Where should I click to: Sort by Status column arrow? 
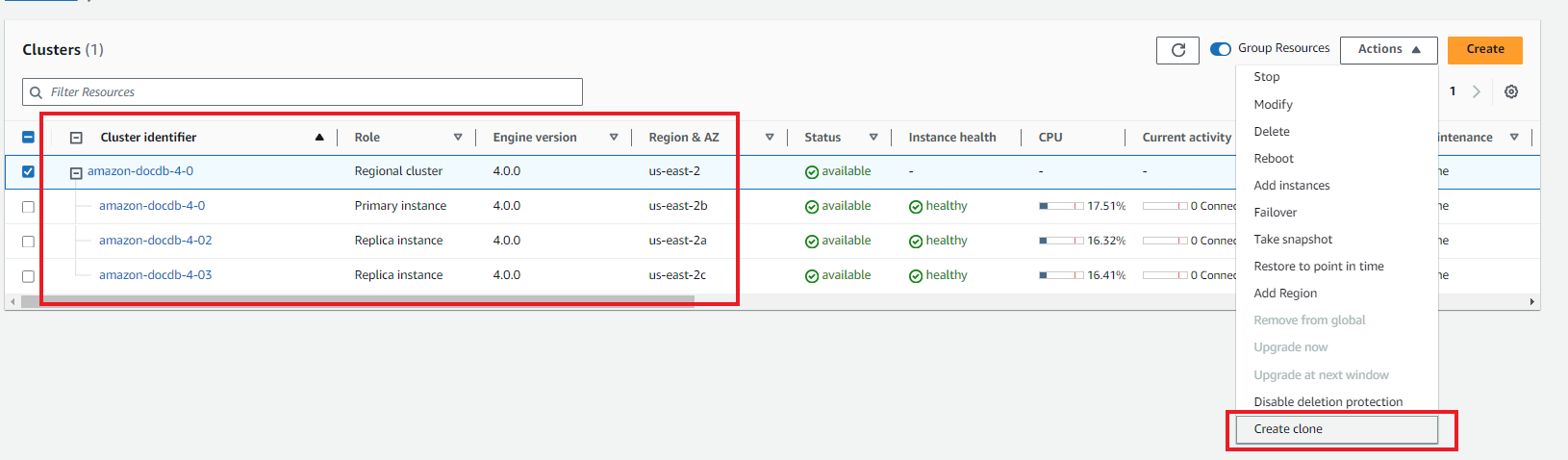pos(873,138)
